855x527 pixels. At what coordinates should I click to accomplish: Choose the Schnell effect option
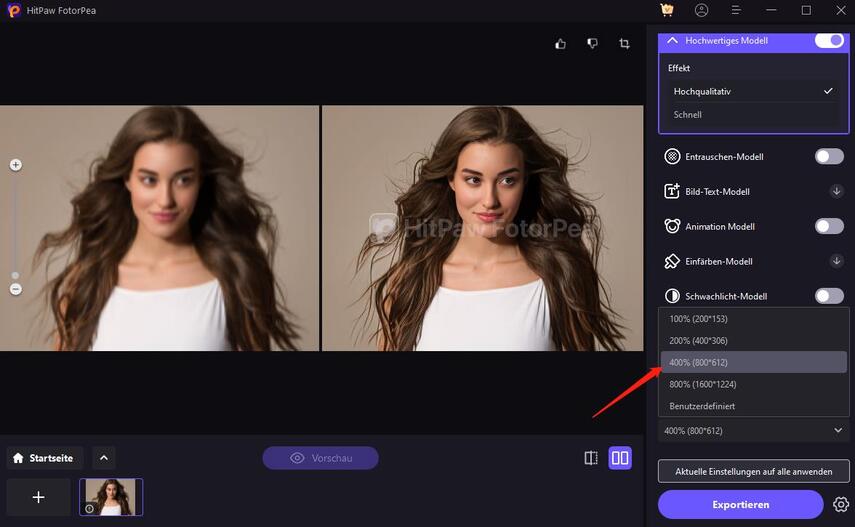point(688,115)
